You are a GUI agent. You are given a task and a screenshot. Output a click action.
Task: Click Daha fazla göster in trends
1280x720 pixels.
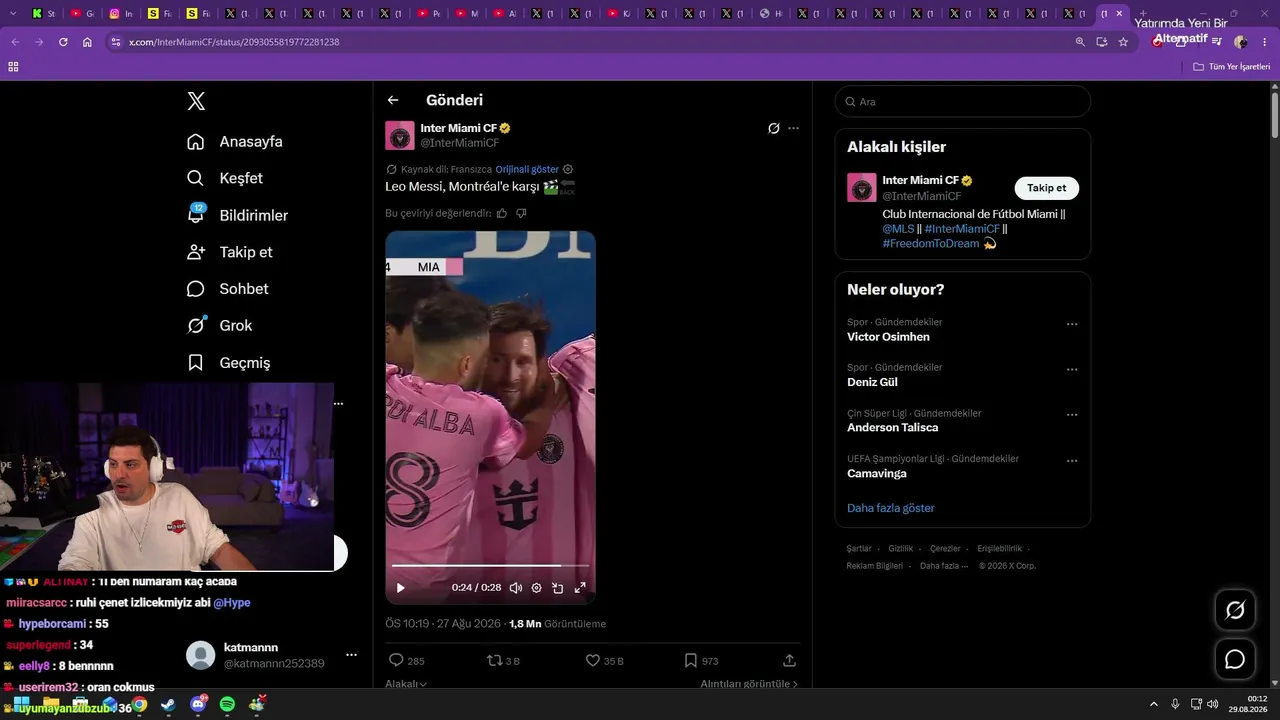[x=891, y=508]
